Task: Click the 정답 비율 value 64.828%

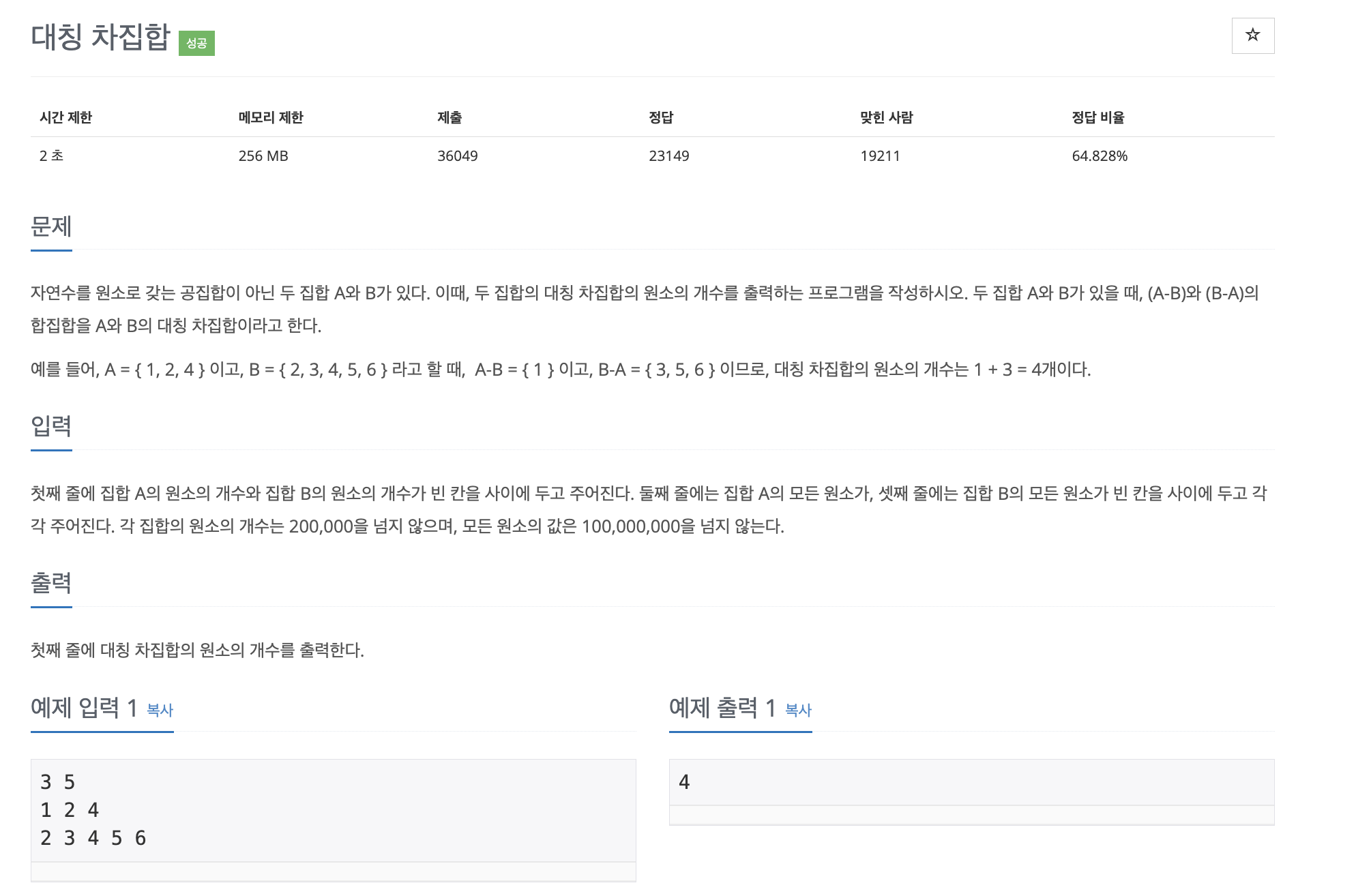Action: [x=1099, y=156]
